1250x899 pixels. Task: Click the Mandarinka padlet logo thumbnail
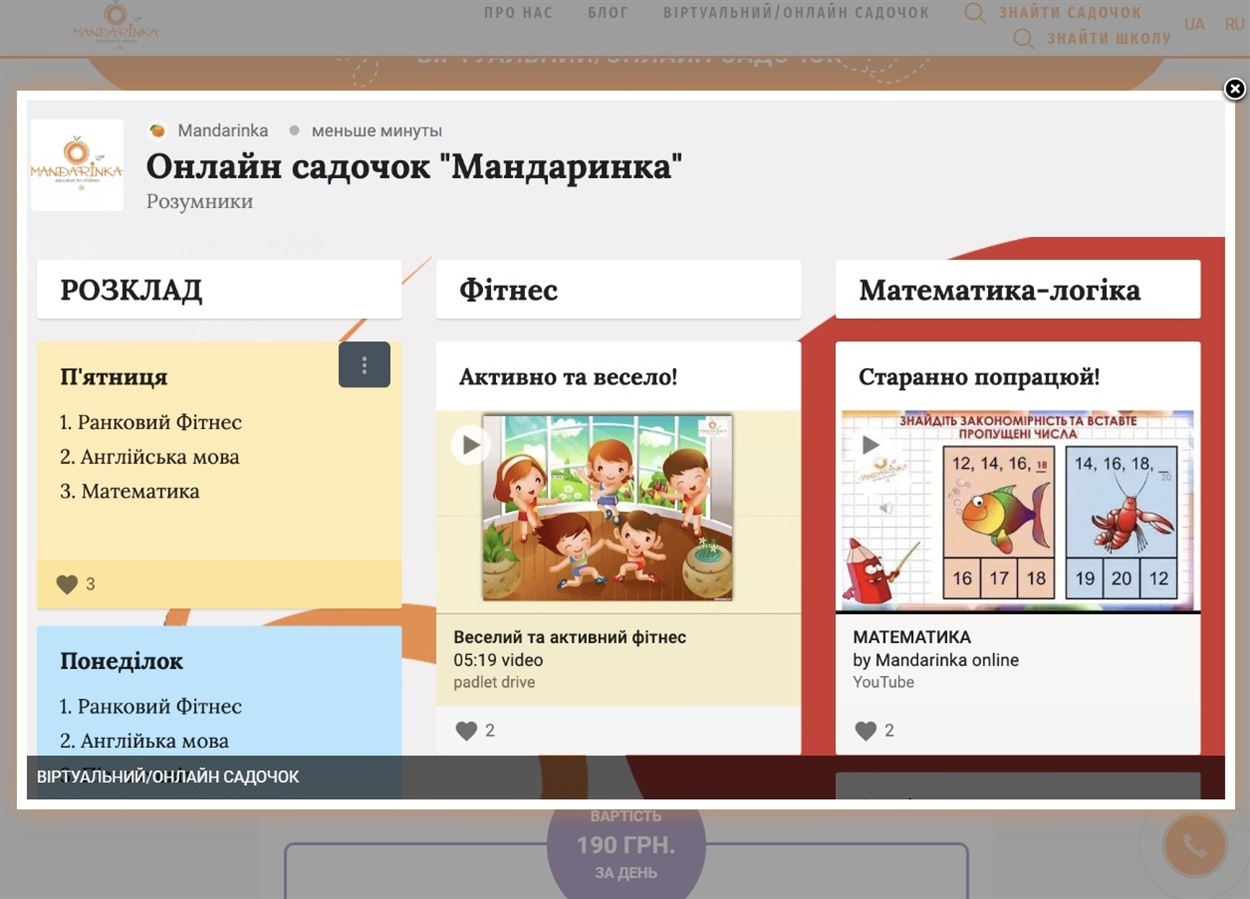(77, 165)
